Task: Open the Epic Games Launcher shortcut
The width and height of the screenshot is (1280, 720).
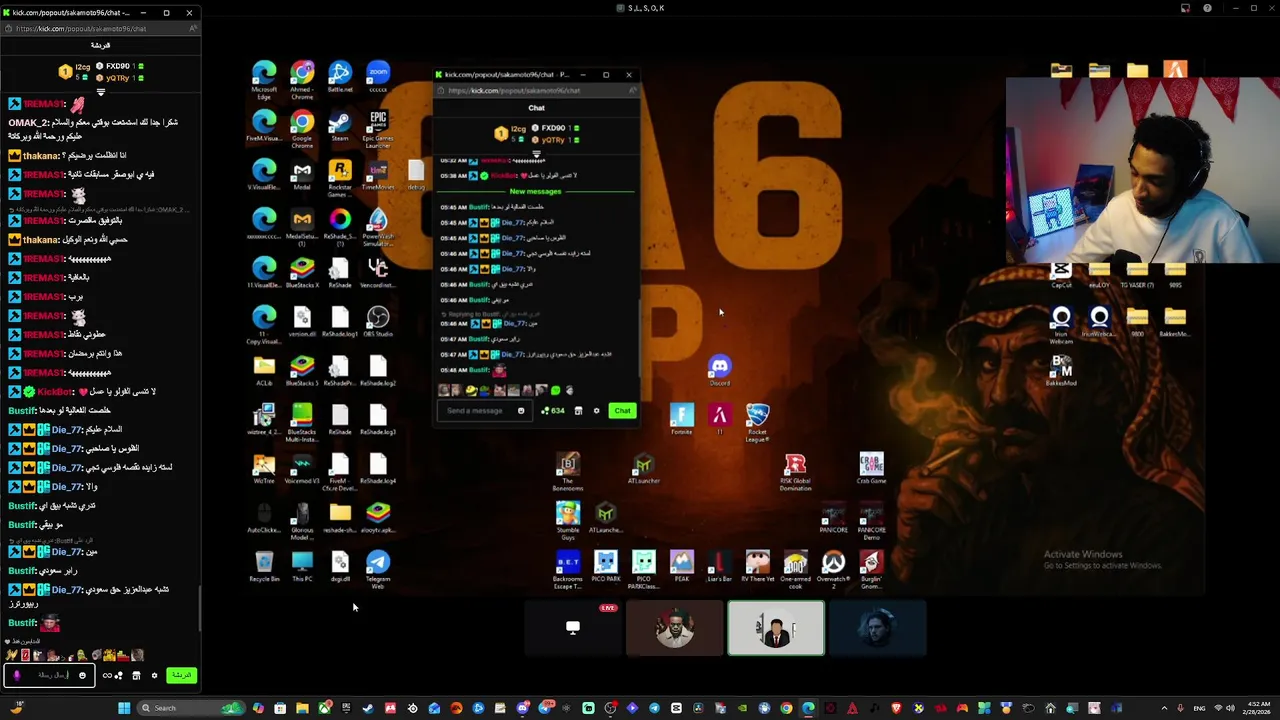Action: [378, 127]
